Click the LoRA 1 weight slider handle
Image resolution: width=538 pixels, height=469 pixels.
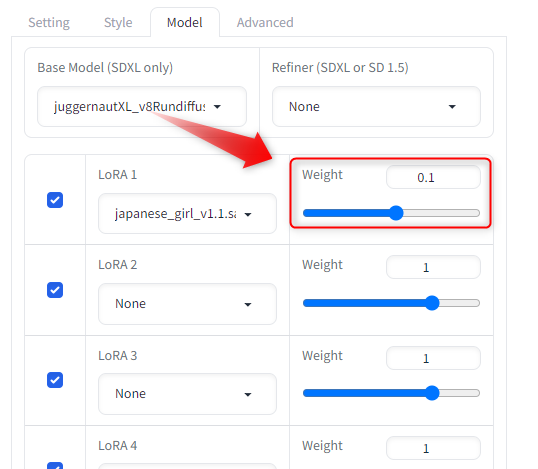[396, 213]
